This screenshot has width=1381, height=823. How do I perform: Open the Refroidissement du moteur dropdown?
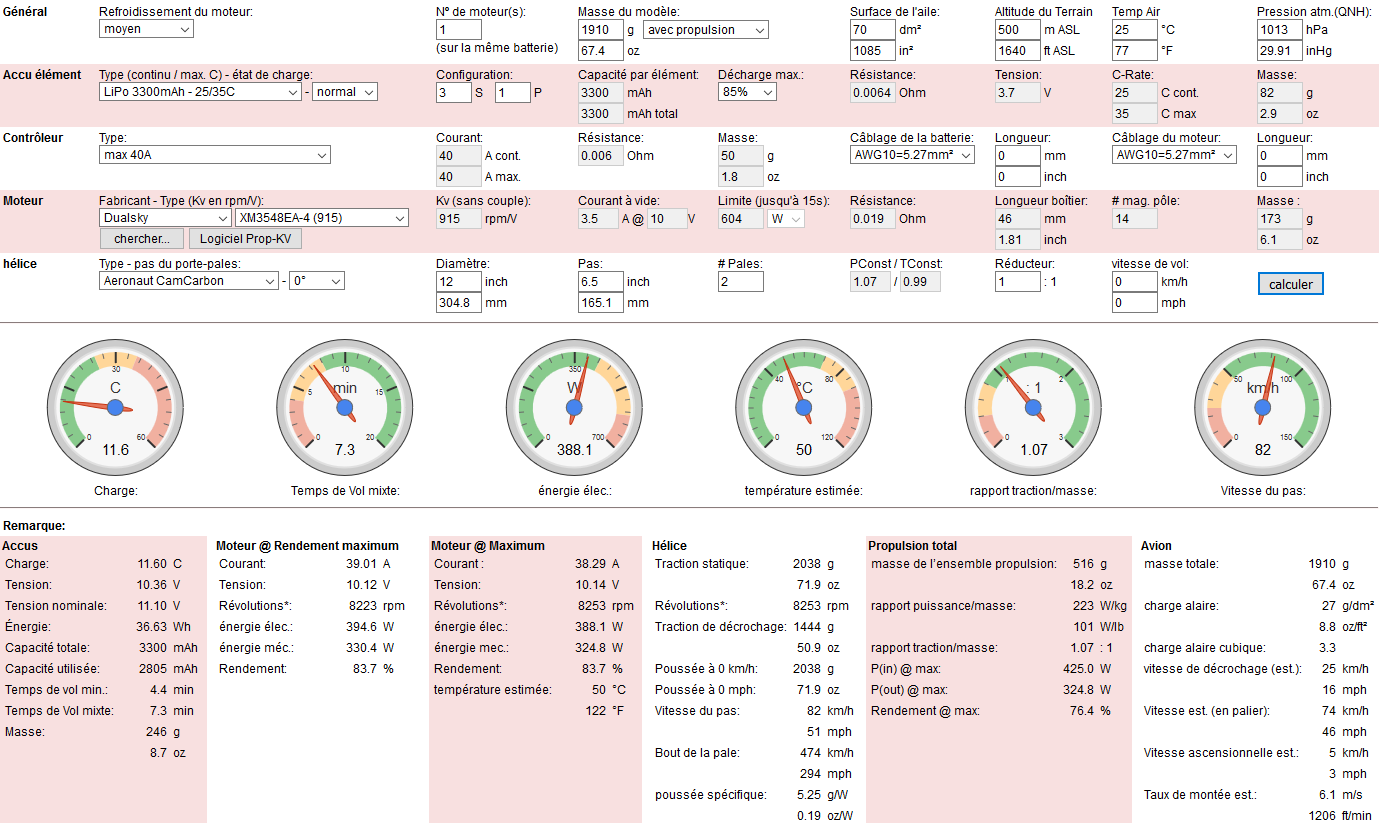[147, 29]
